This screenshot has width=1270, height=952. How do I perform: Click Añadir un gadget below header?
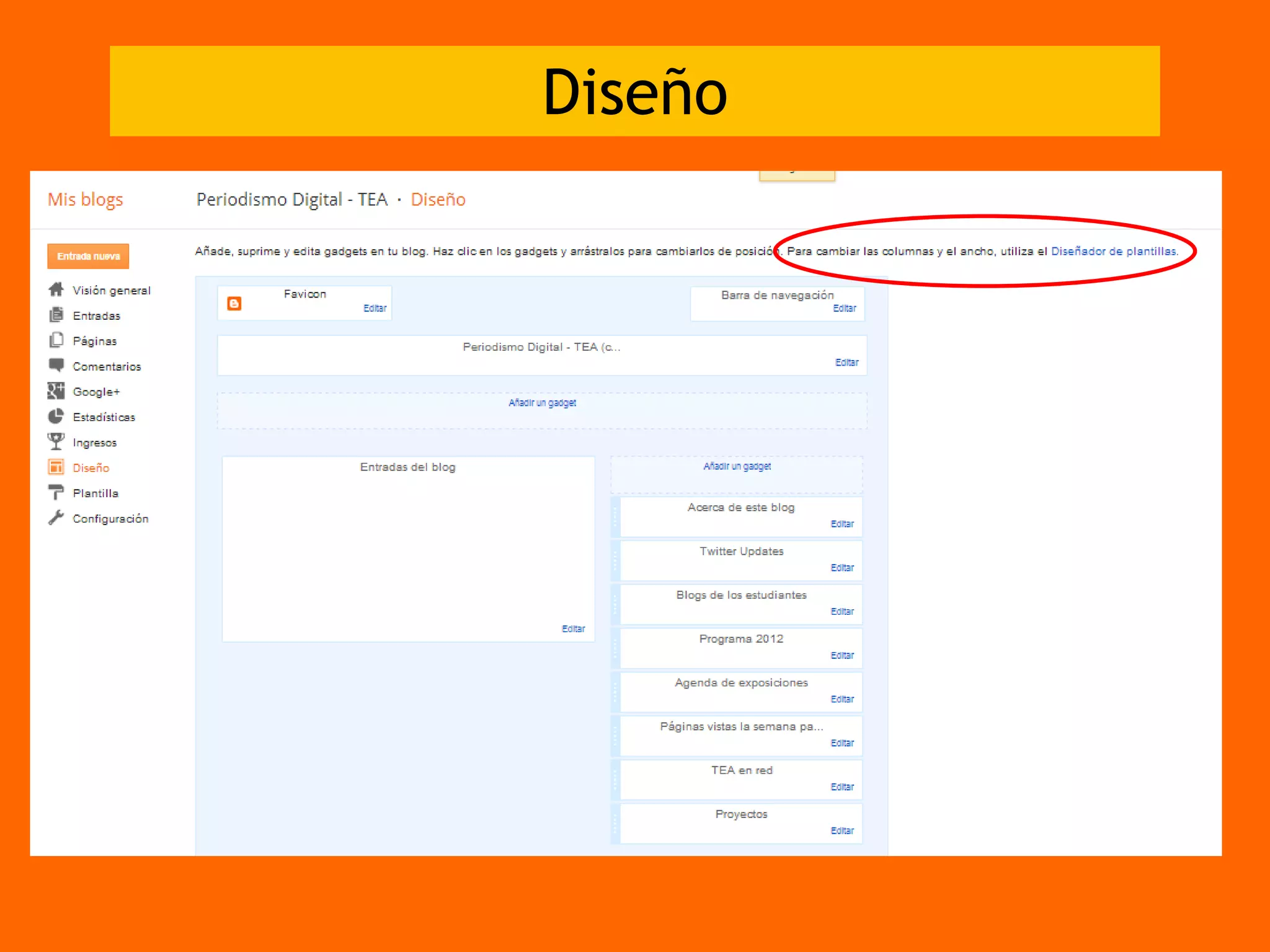pos(543,403)
